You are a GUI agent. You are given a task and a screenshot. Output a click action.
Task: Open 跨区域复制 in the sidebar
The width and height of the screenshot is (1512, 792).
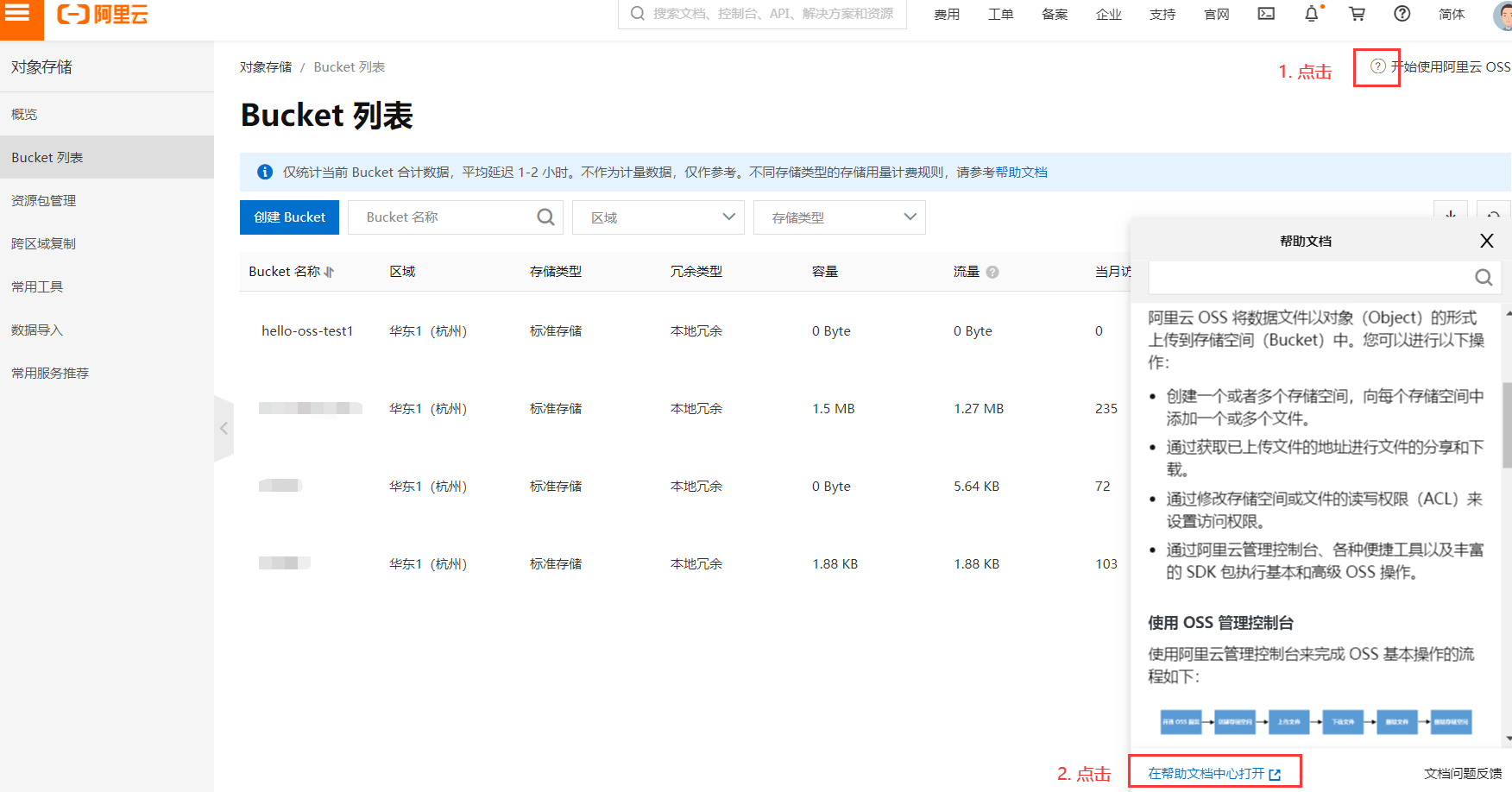107,243
